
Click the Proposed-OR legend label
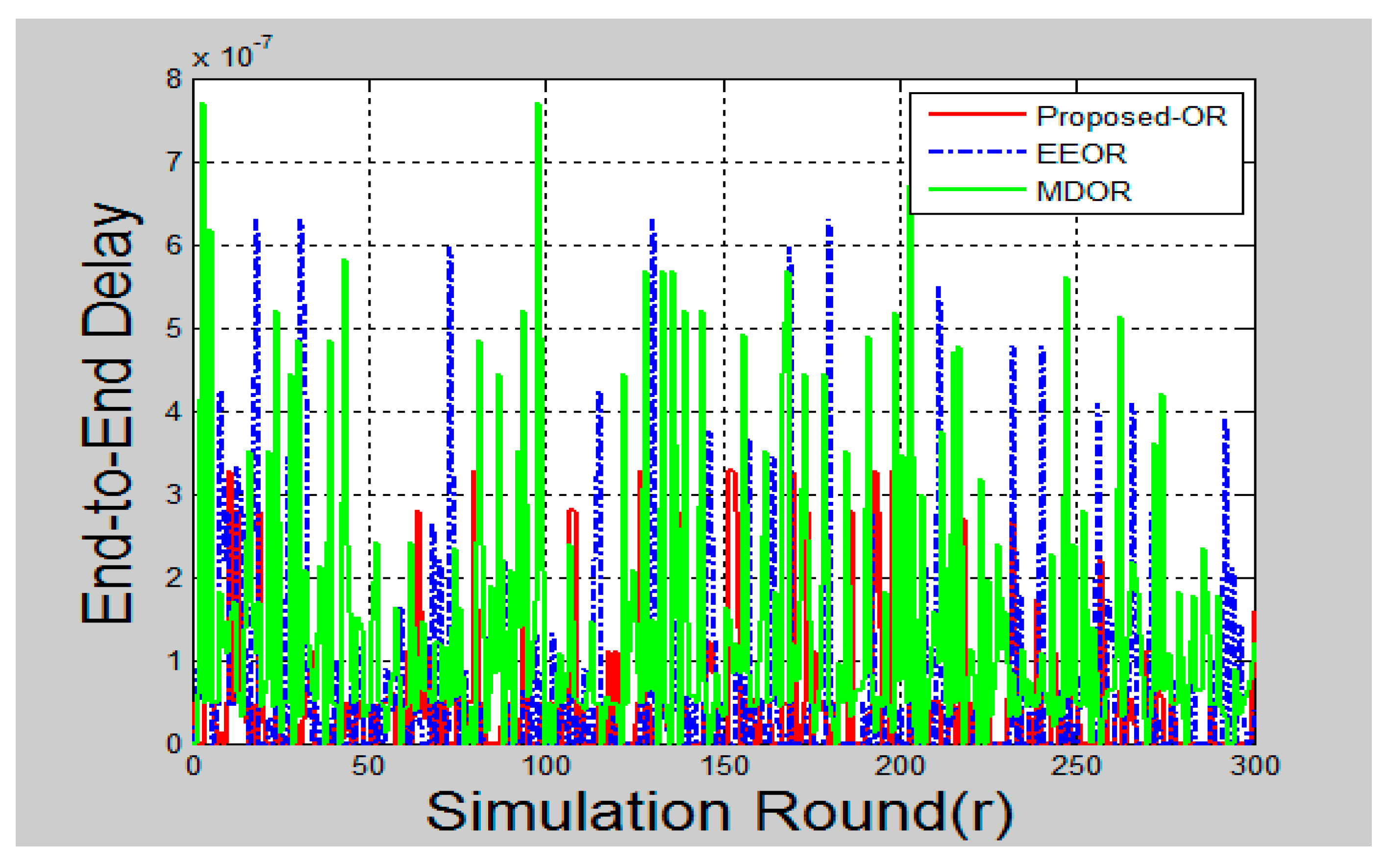click(x=1131, y=117)
